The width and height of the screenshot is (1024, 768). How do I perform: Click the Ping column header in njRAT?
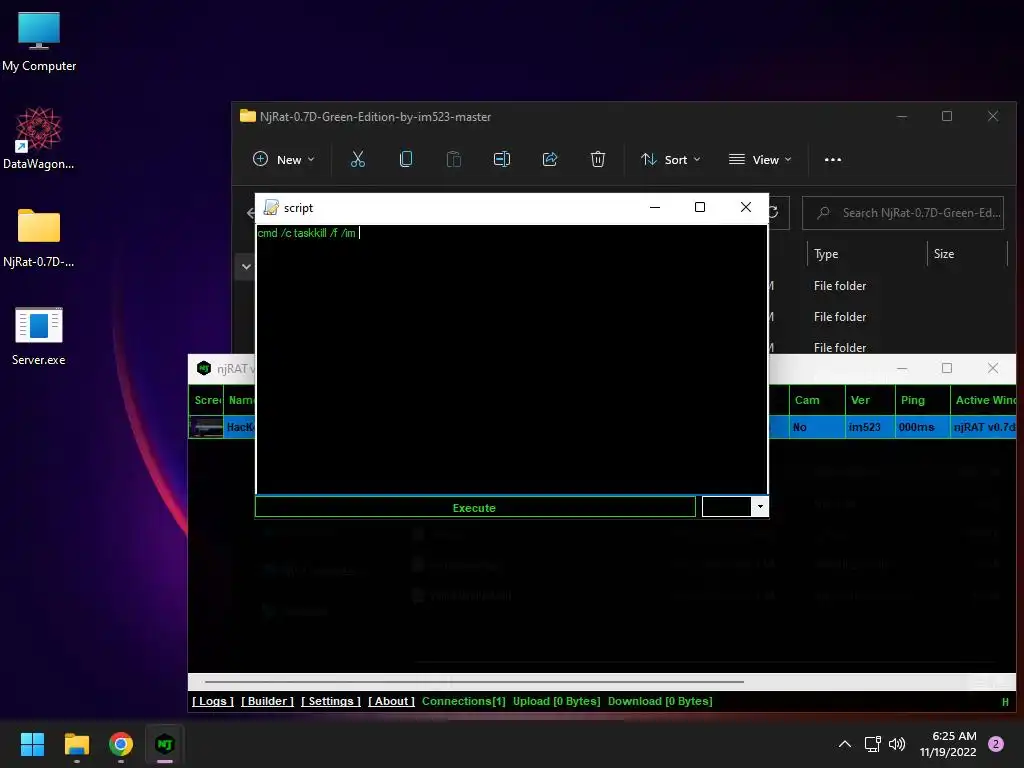point(923,400)
